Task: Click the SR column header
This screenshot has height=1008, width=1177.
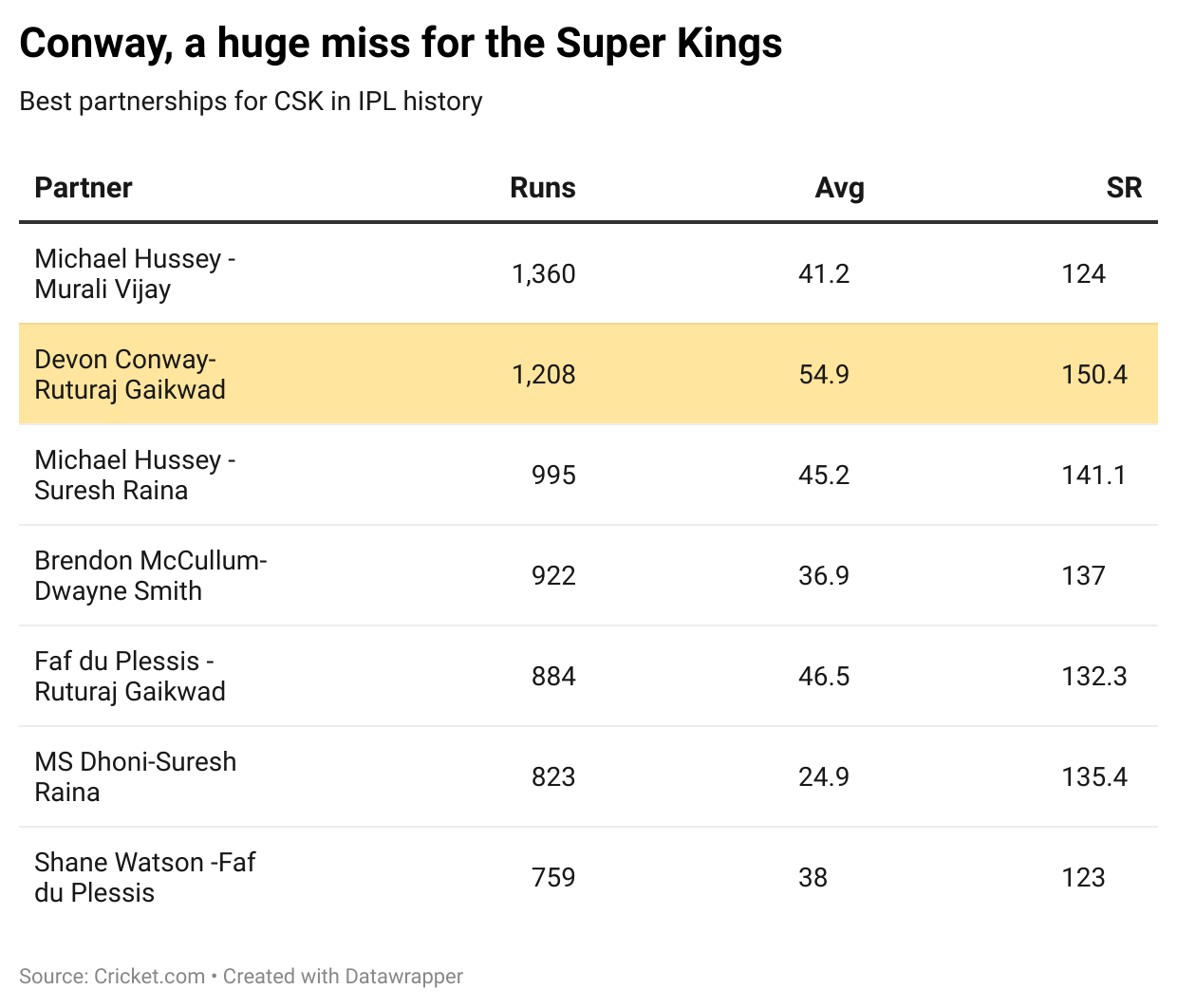Action: [1124, 188]
